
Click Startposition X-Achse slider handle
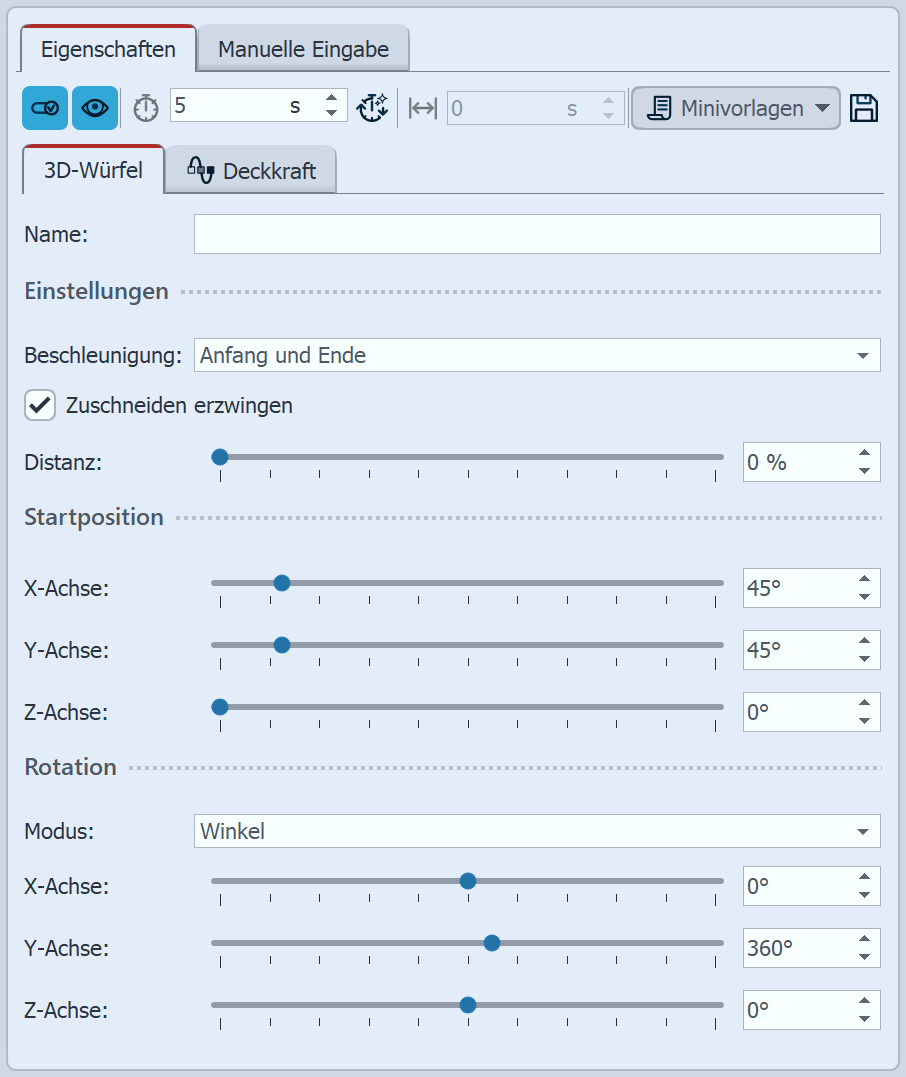pos(282,583)
